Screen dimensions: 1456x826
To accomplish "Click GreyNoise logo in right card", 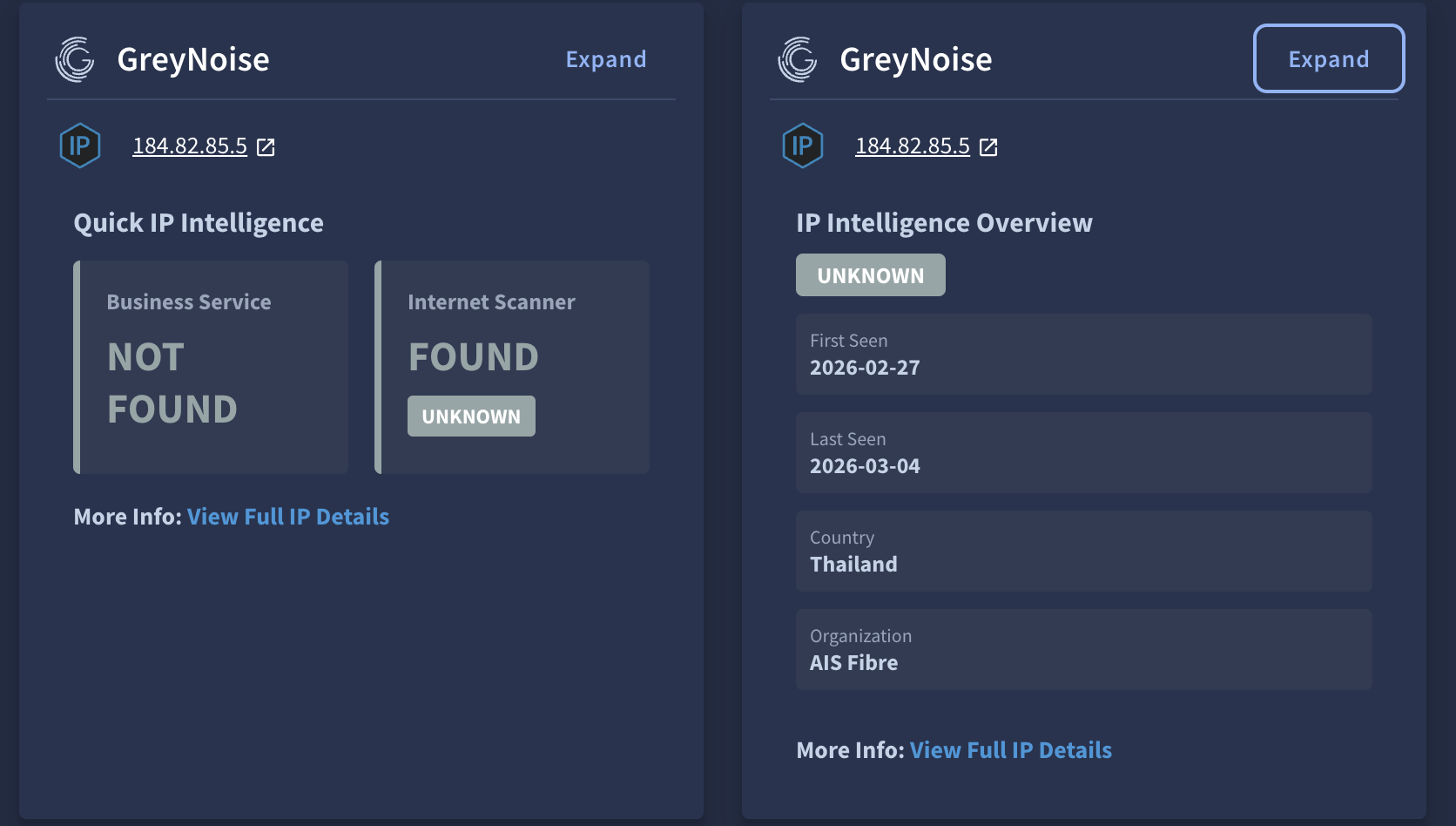I will [x=798, y=59].
